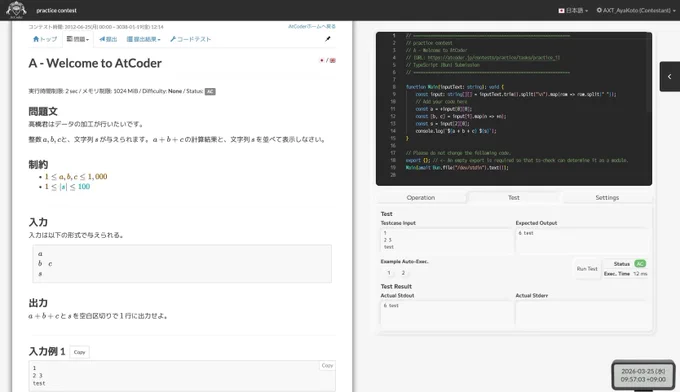
Task: Expand the 提出結果 results dropdown tab
Action: tap(144, 39)
